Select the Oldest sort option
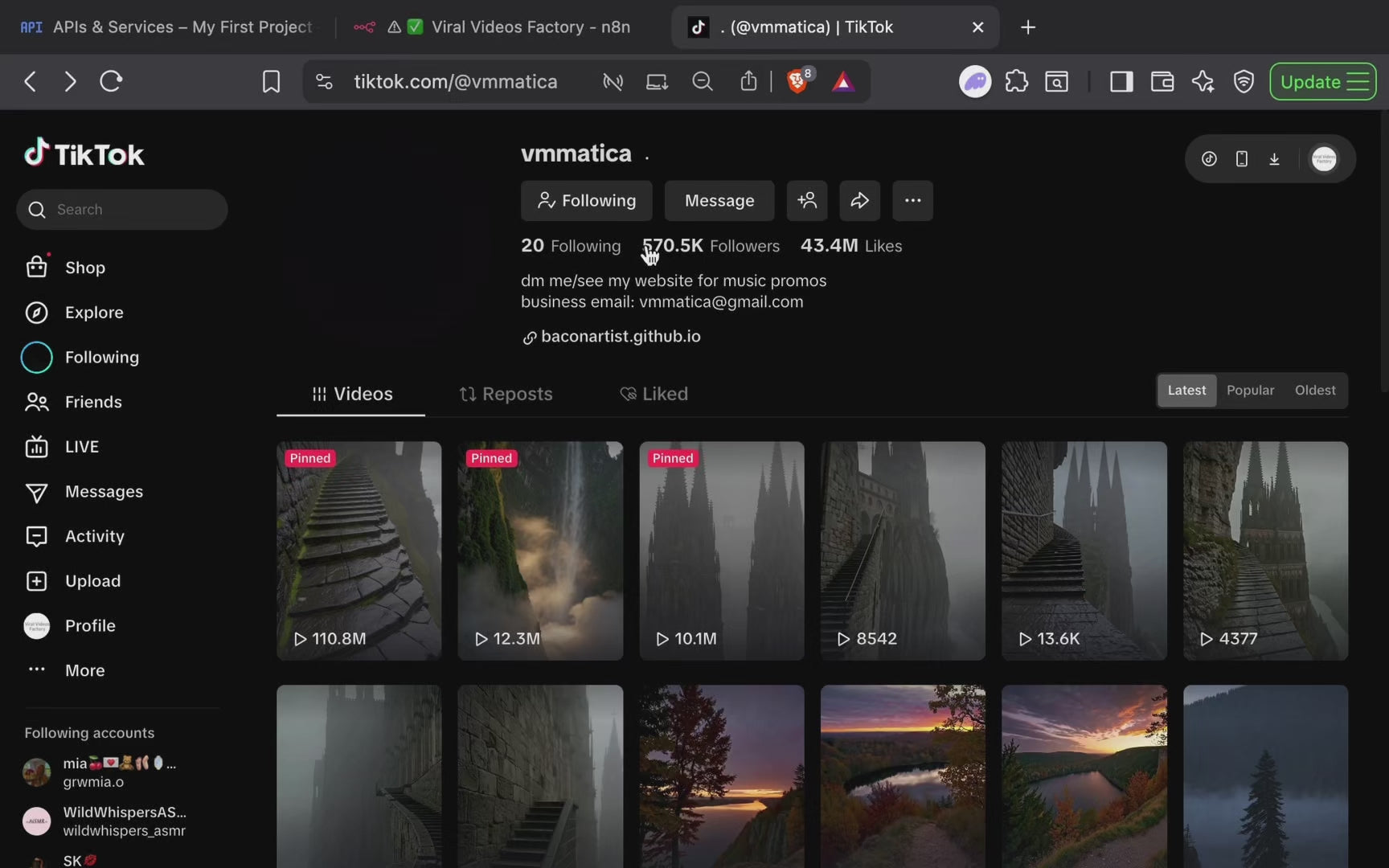The width and height of the screenshot is (1389, 868). click(x=1314, y=391)
